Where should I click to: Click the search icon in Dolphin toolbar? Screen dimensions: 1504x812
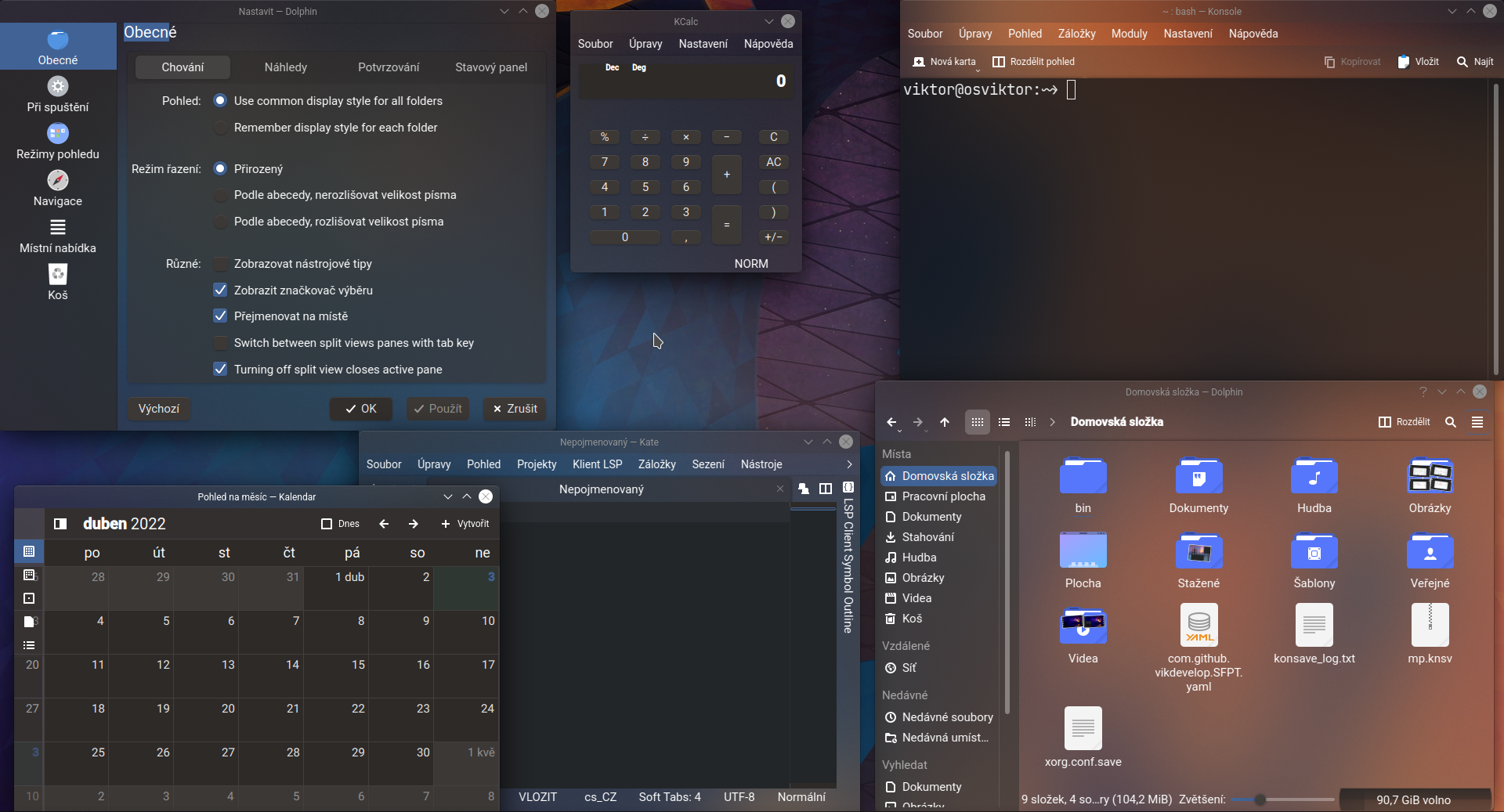pyautogui.click(x=1451, y=422)
